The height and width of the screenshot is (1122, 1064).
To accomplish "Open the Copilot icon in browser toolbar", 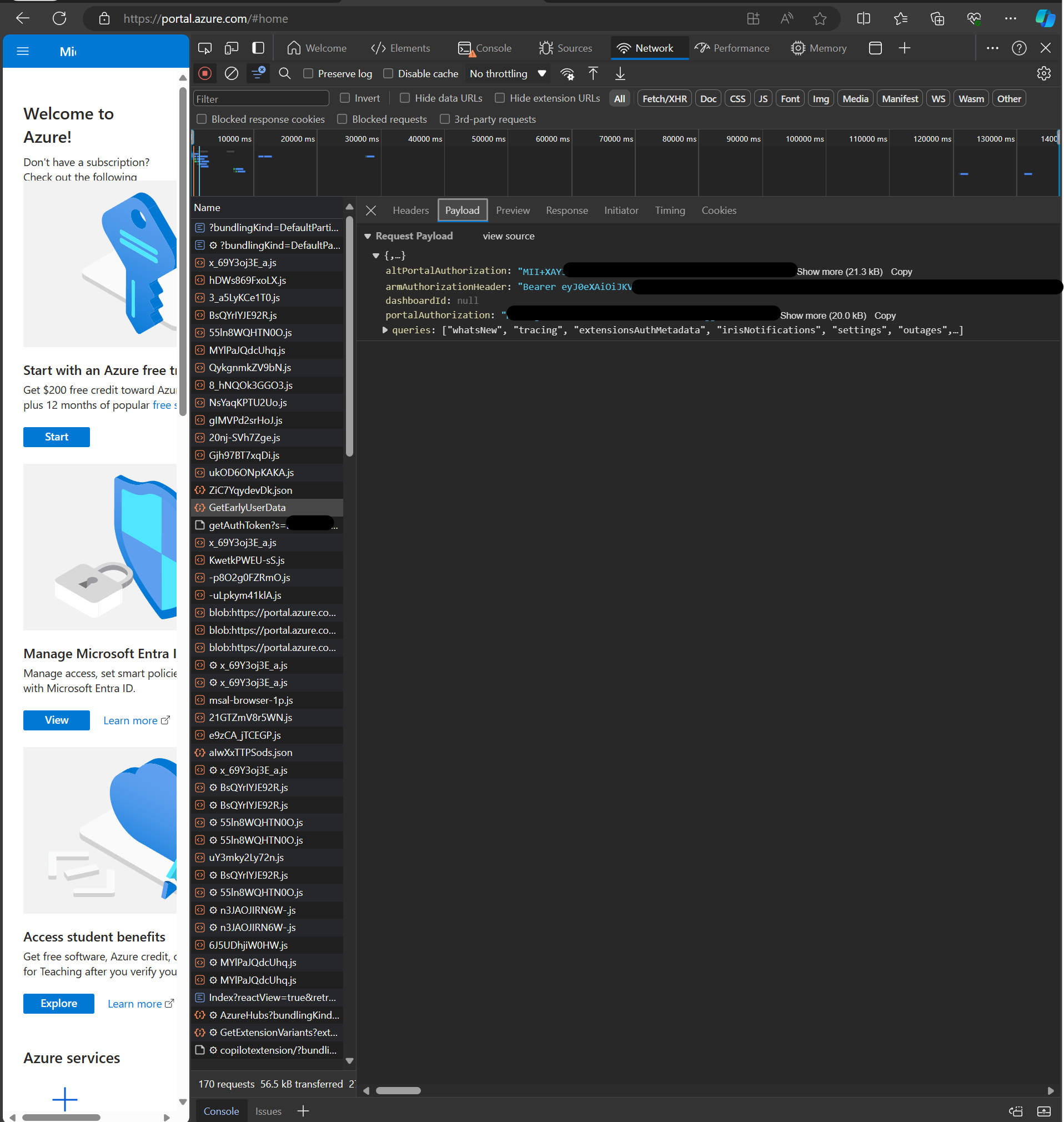I will [1045, 19].
